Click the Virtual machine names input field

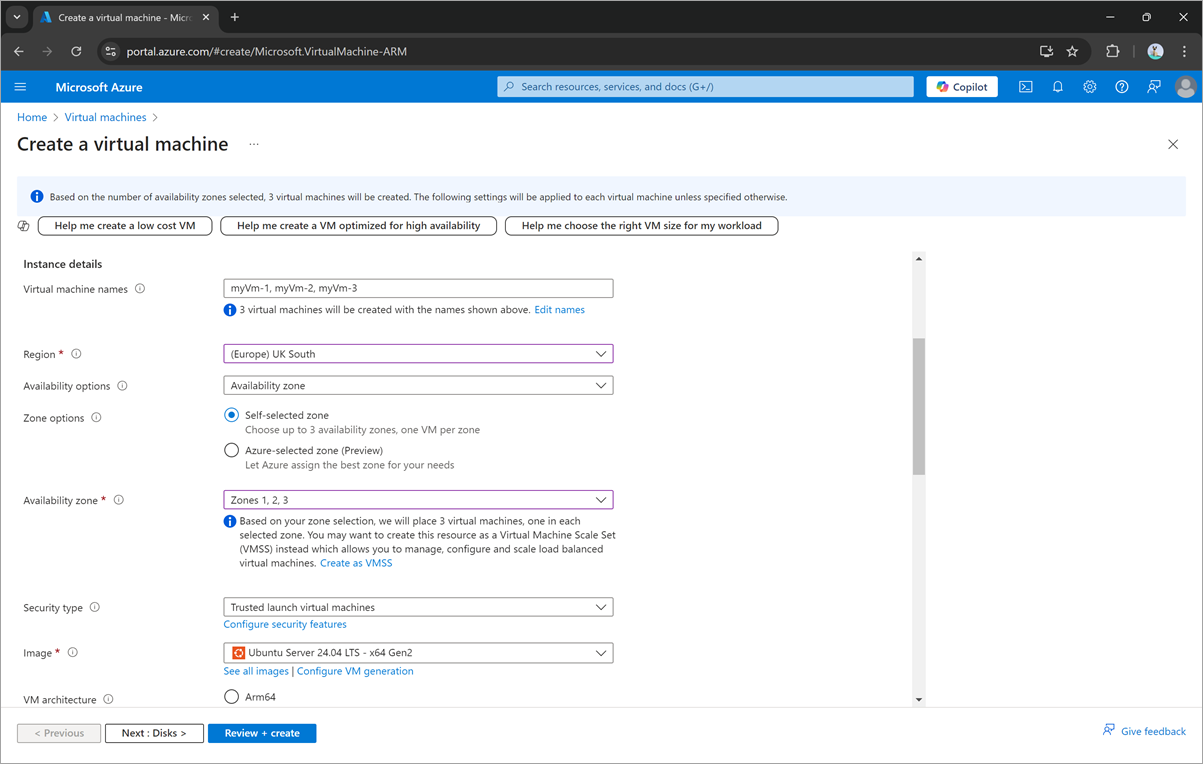coord(418,288)
